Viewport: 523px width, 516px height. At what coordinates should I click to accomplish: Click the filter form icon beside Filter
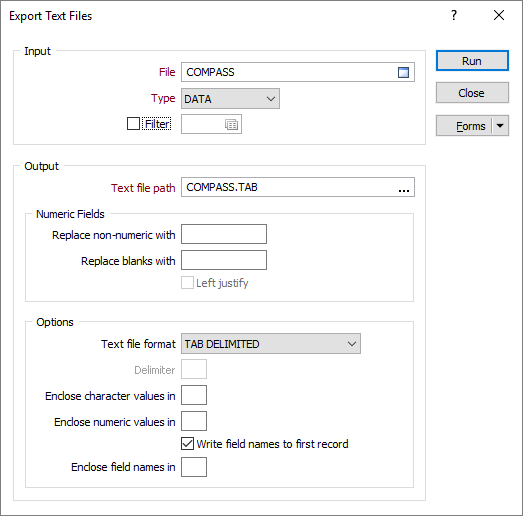(x=231, y=124)
